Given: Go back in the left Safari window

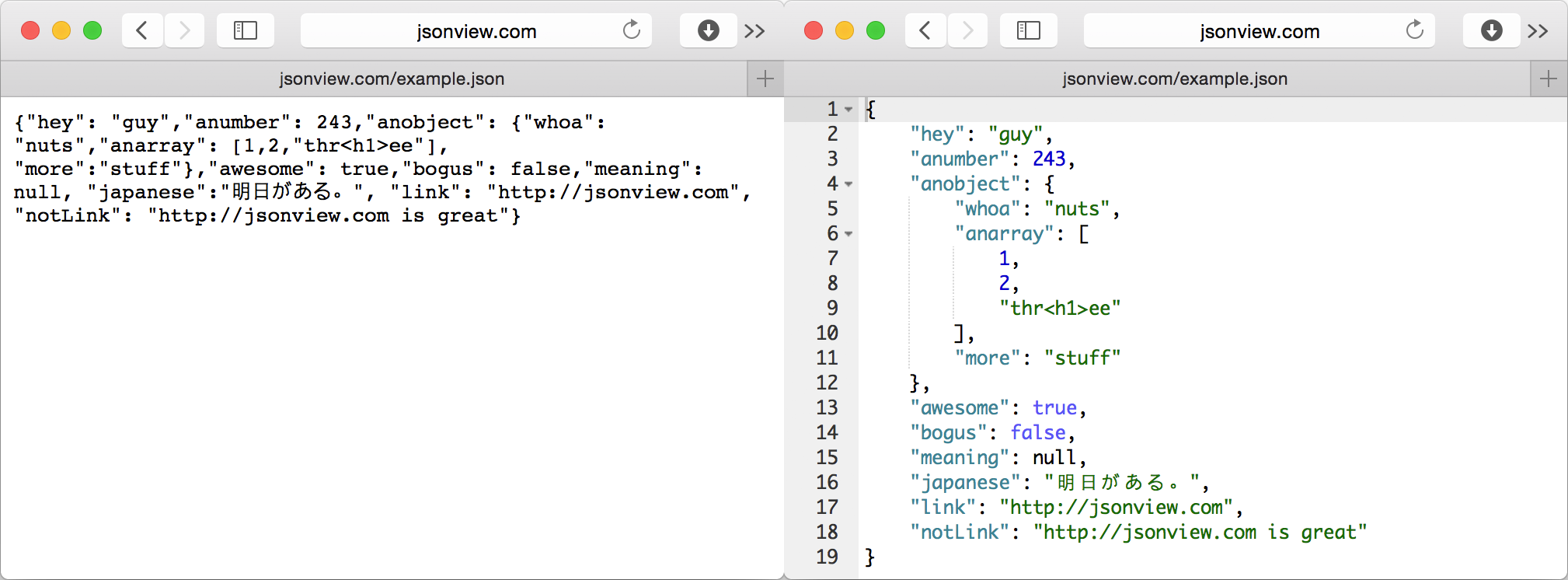Looking at the screenshot, I should 142,31.
